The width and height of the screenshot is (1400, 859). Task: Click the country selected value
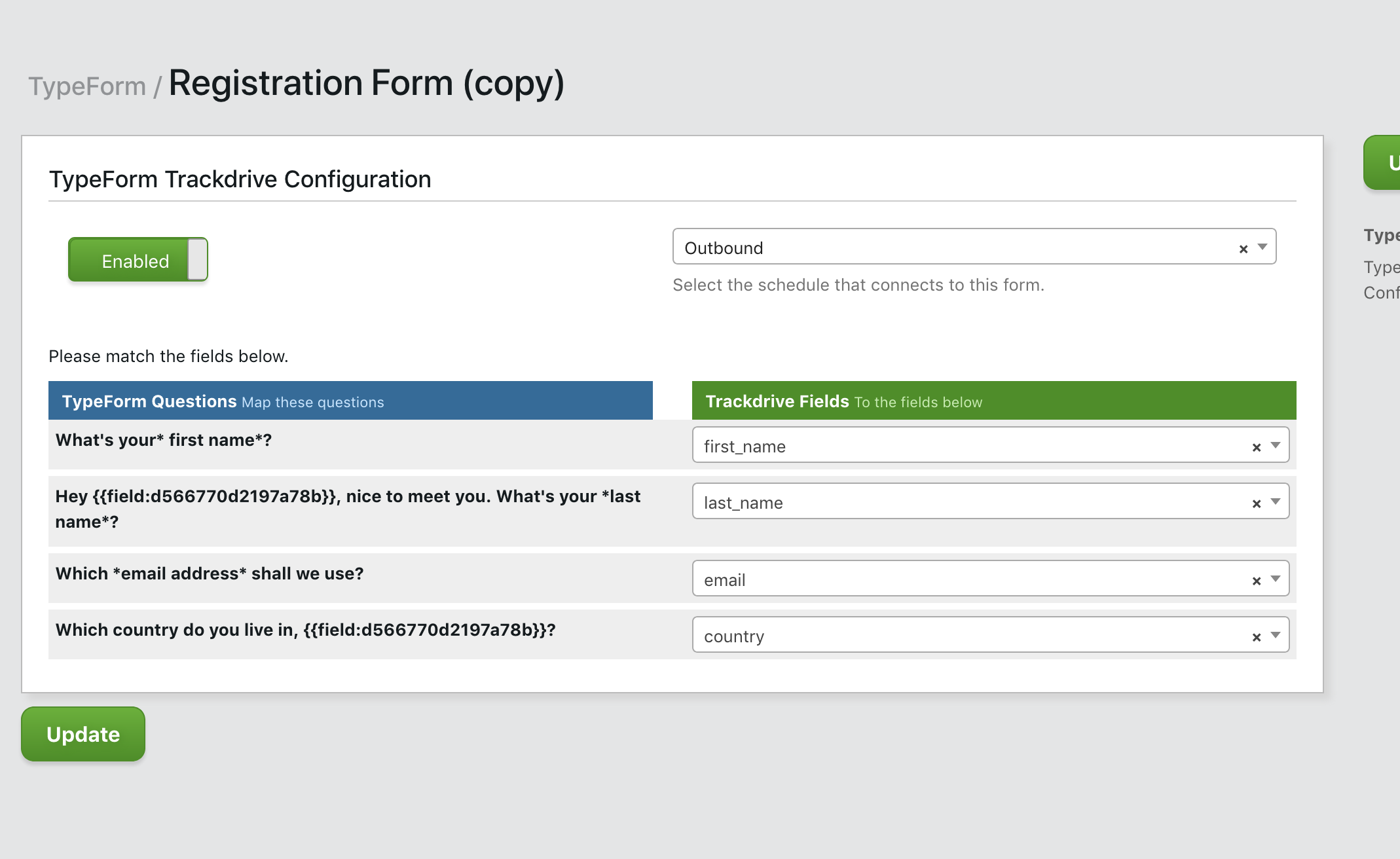point(734,636)
